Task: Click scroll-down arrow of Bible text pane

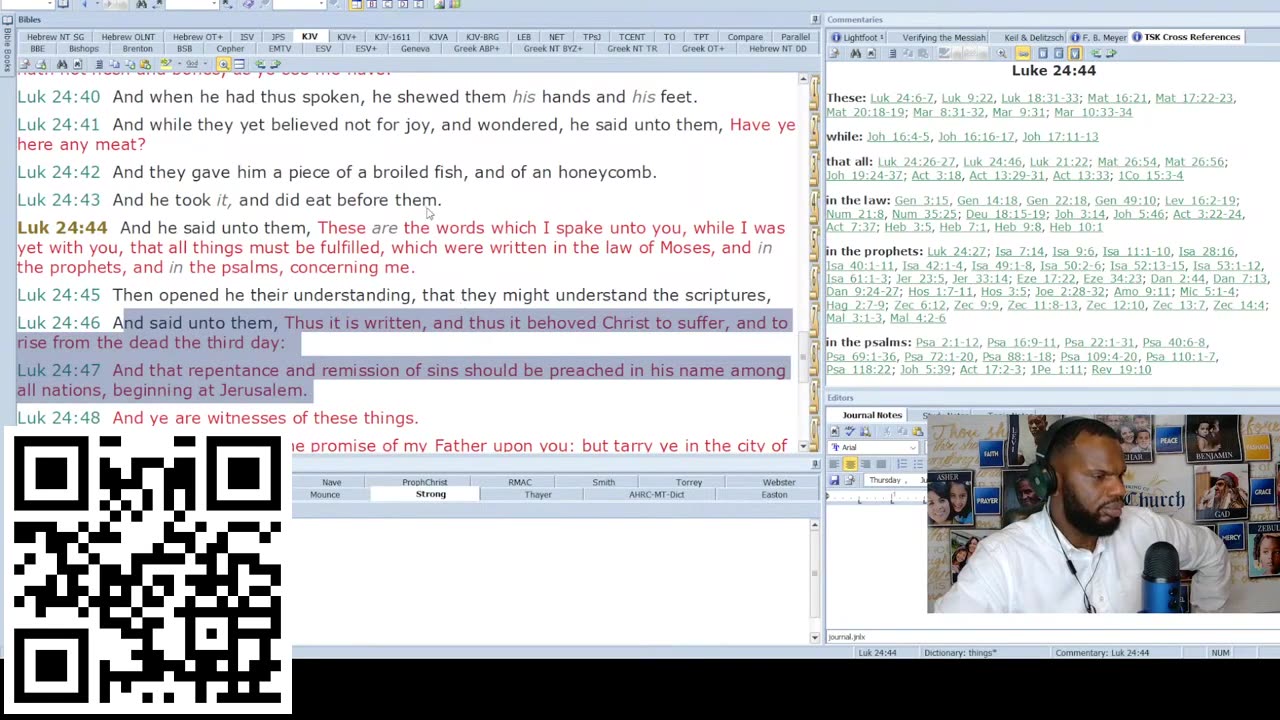Action: [803, 446]
